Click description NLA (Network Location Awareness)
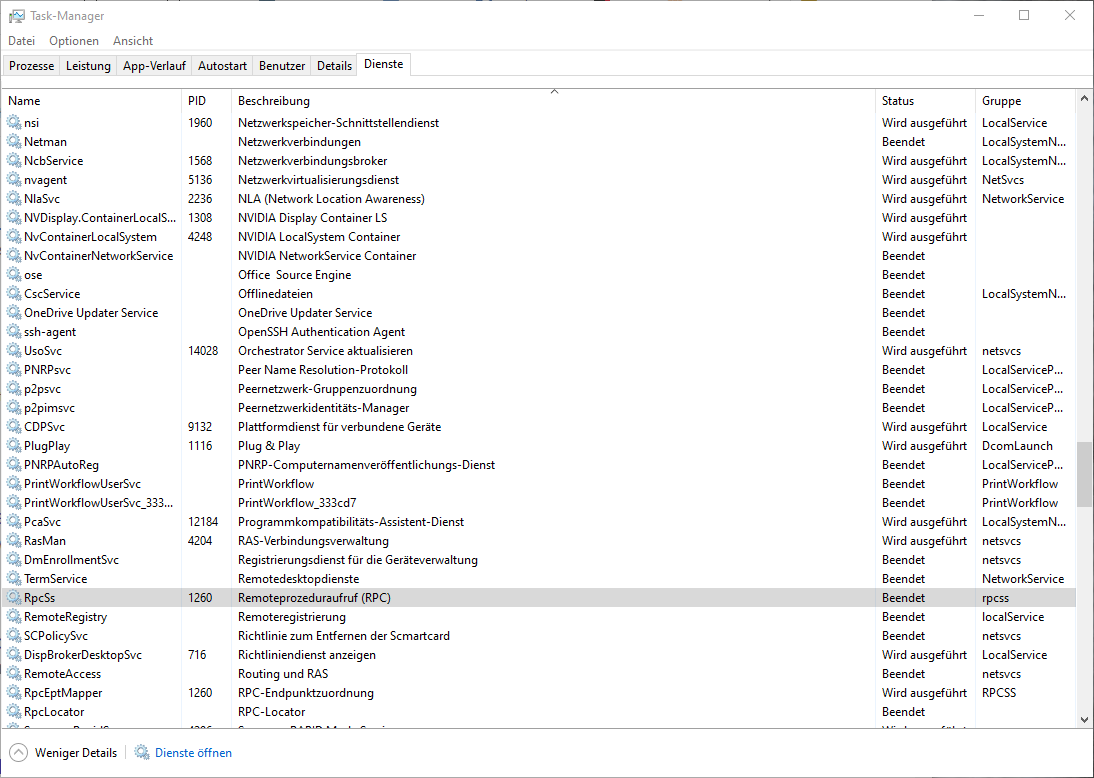1094x778 pixels. pyautogui.click(x=331, y=198)
